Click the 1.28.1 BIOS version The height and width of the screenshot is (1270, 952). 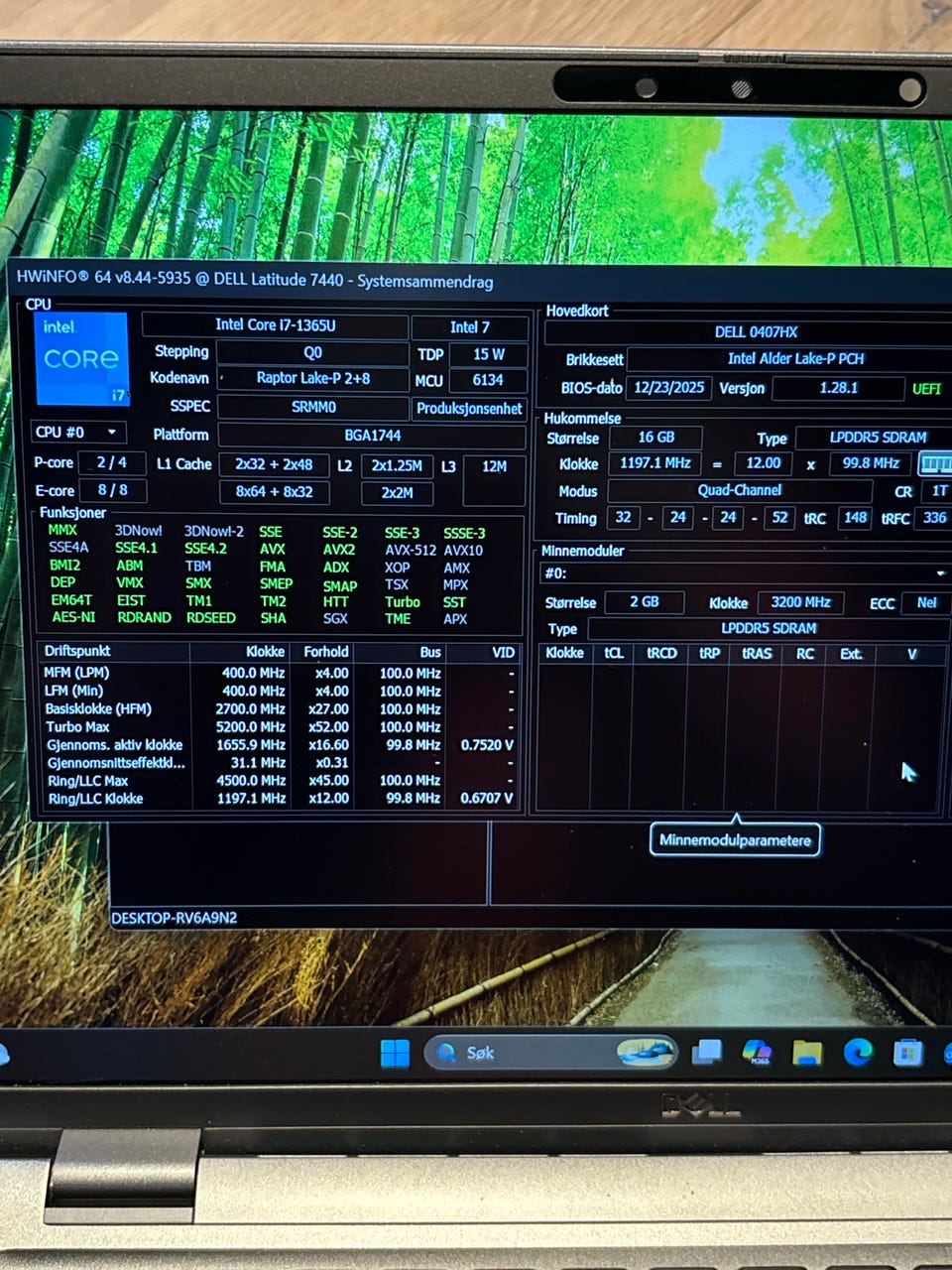[x=838, y=387]
